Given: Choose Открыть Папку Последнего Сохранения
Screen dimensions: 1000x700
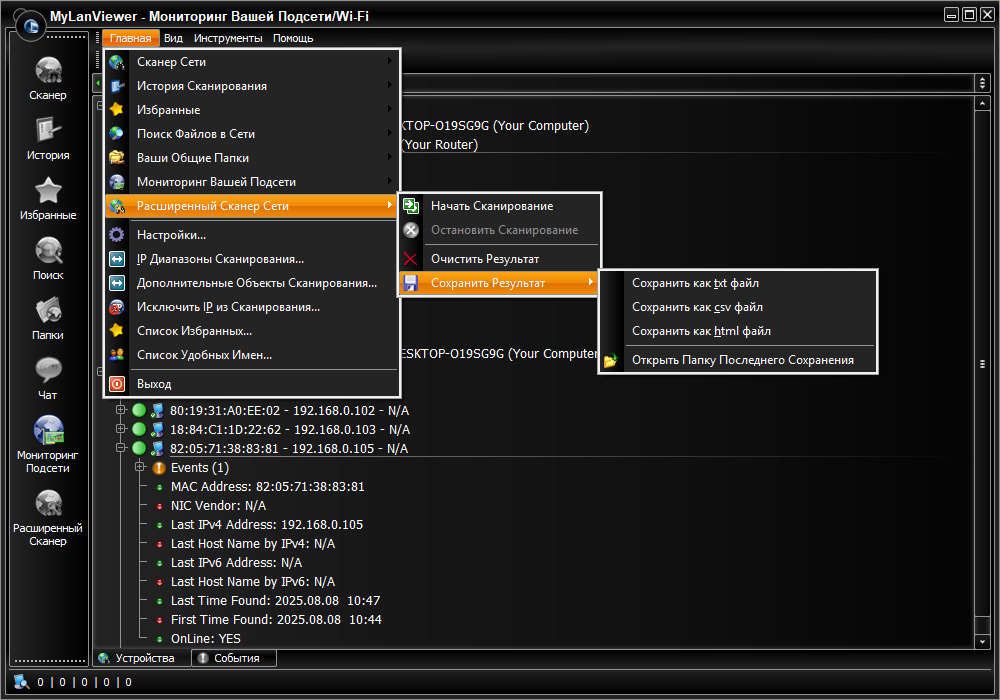Looking at the screenshot, I should (x=738, y=360).
